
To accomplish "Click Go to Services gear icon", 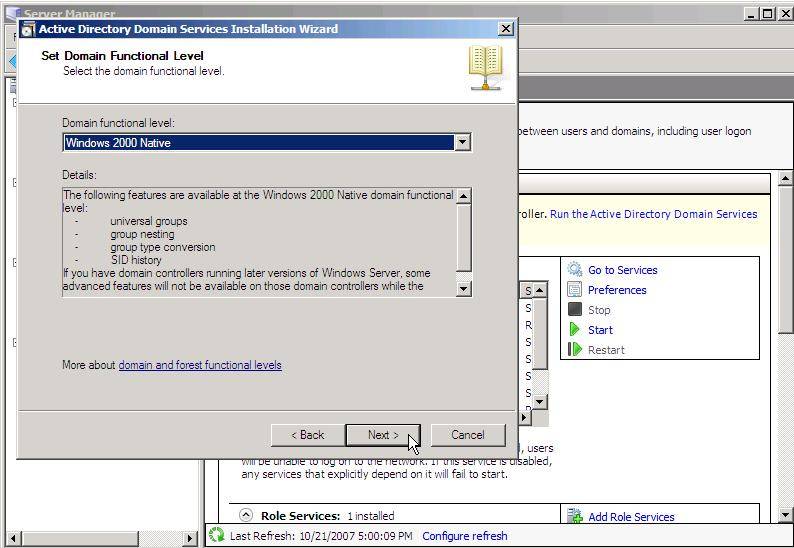I will 575,269.
